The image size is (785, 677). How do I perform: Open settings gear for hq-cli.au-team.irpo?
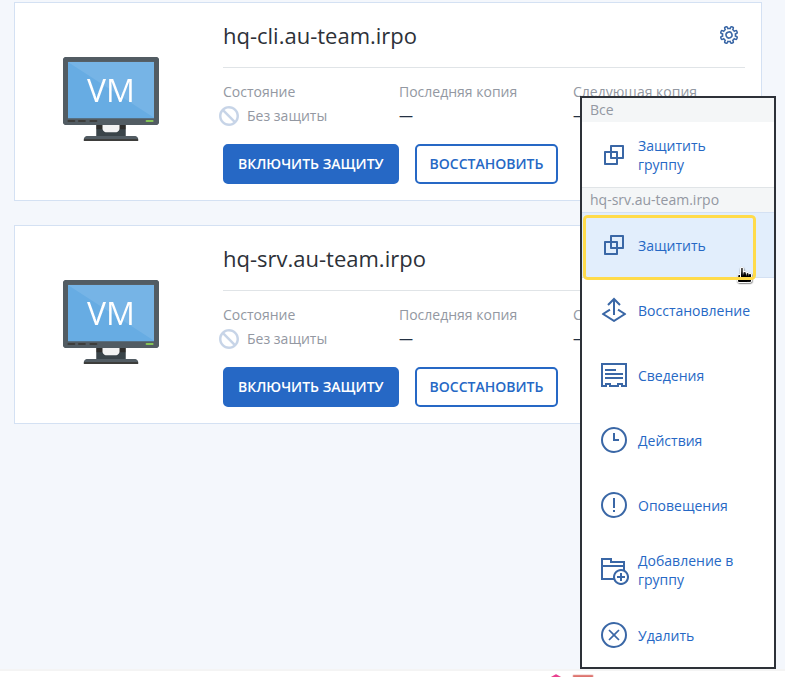click(x=728, y=35)
